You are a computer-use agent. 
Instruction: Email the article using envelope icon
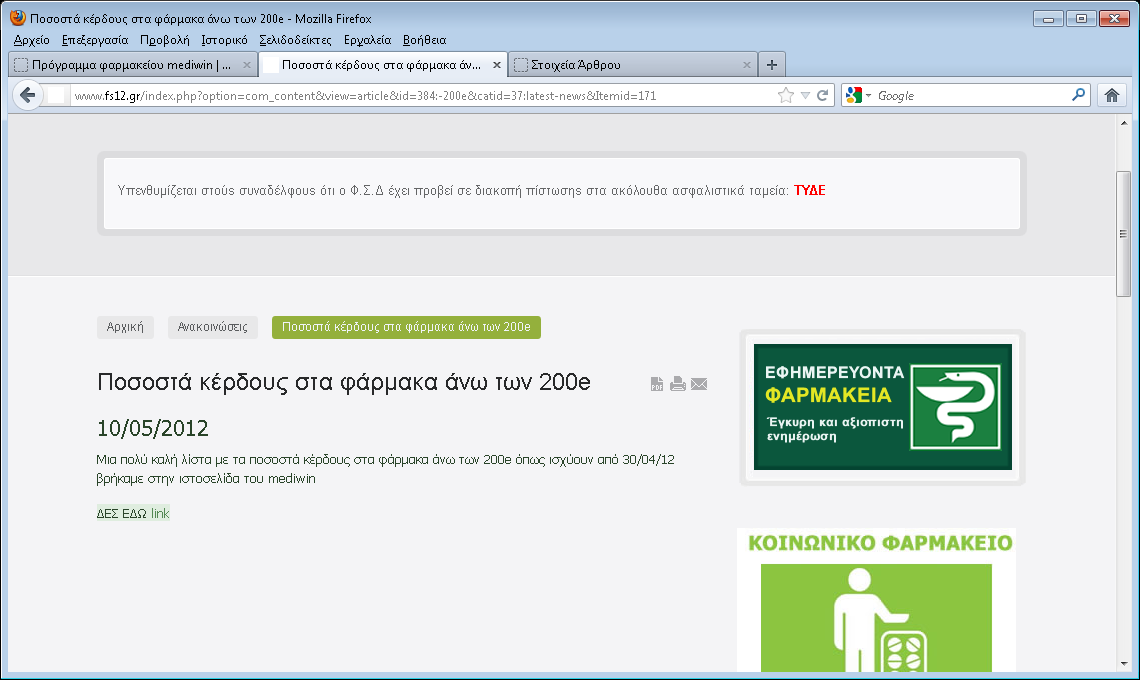(699, 384)
